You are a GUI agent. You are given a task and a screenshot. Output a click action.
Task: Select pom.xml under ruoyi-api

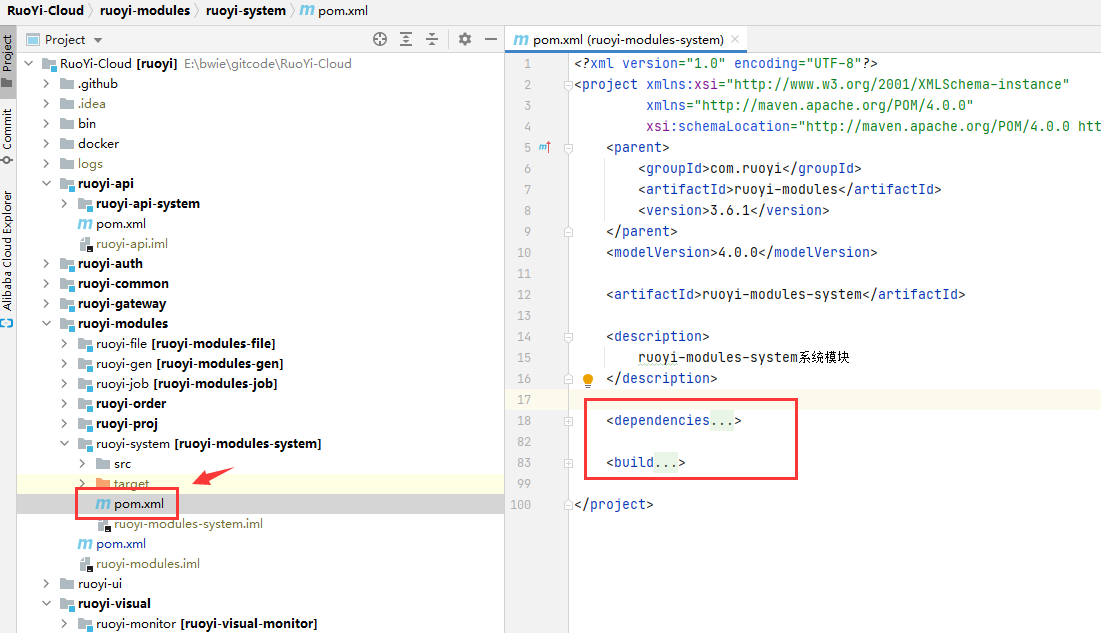(121, 223)
